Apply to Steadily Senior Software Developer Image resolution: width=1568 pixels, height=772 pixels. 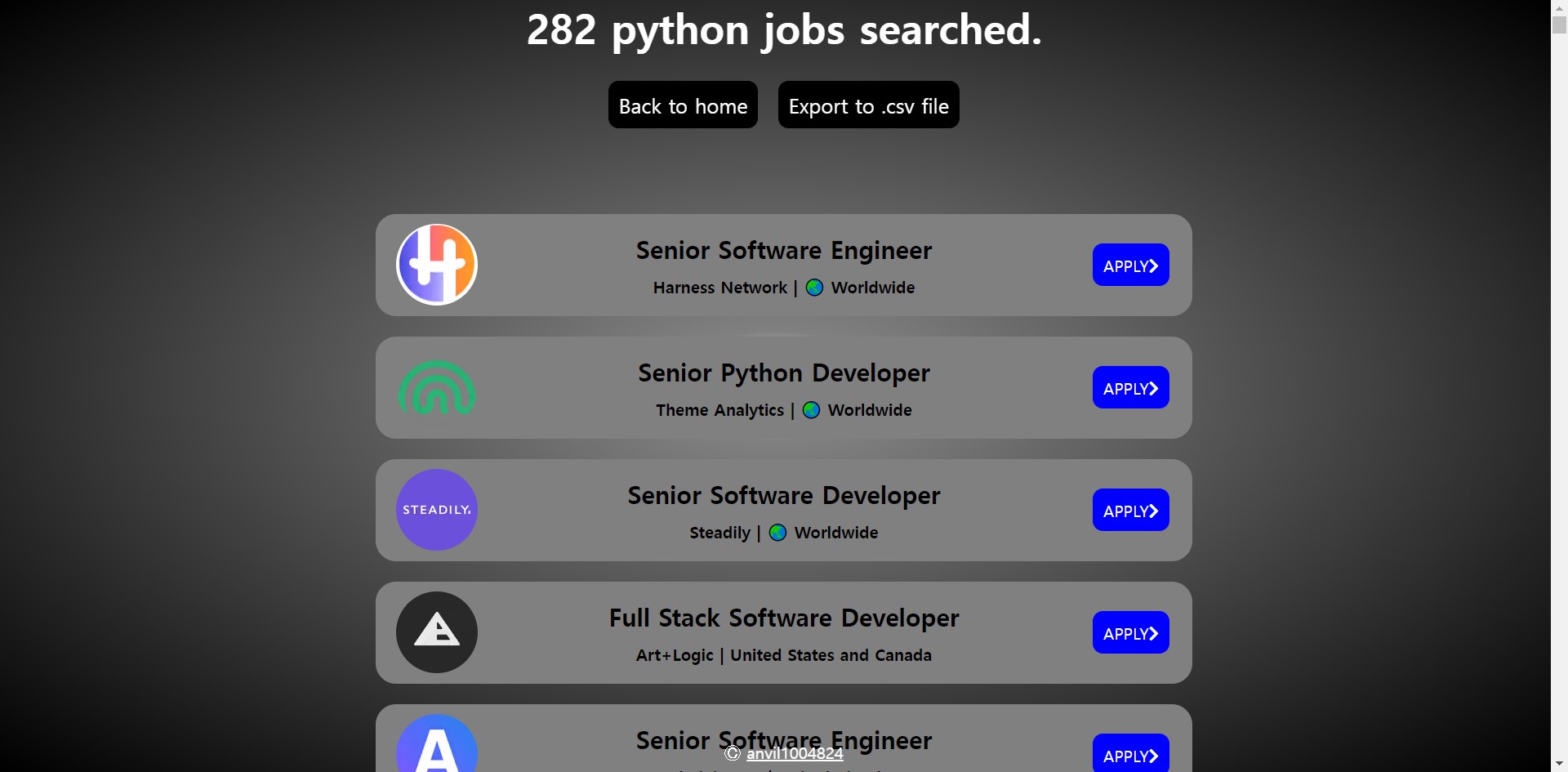(x=1130, y=510)
